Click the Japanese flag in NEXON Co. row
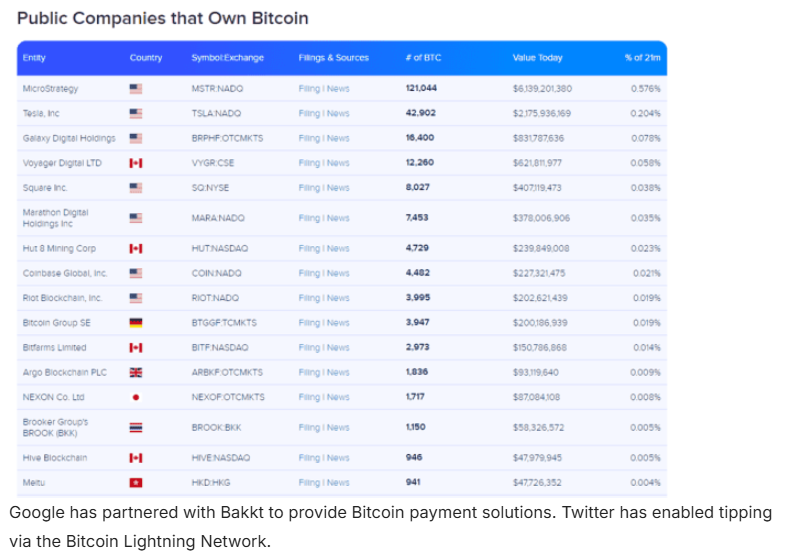 (x=136, y=397)
